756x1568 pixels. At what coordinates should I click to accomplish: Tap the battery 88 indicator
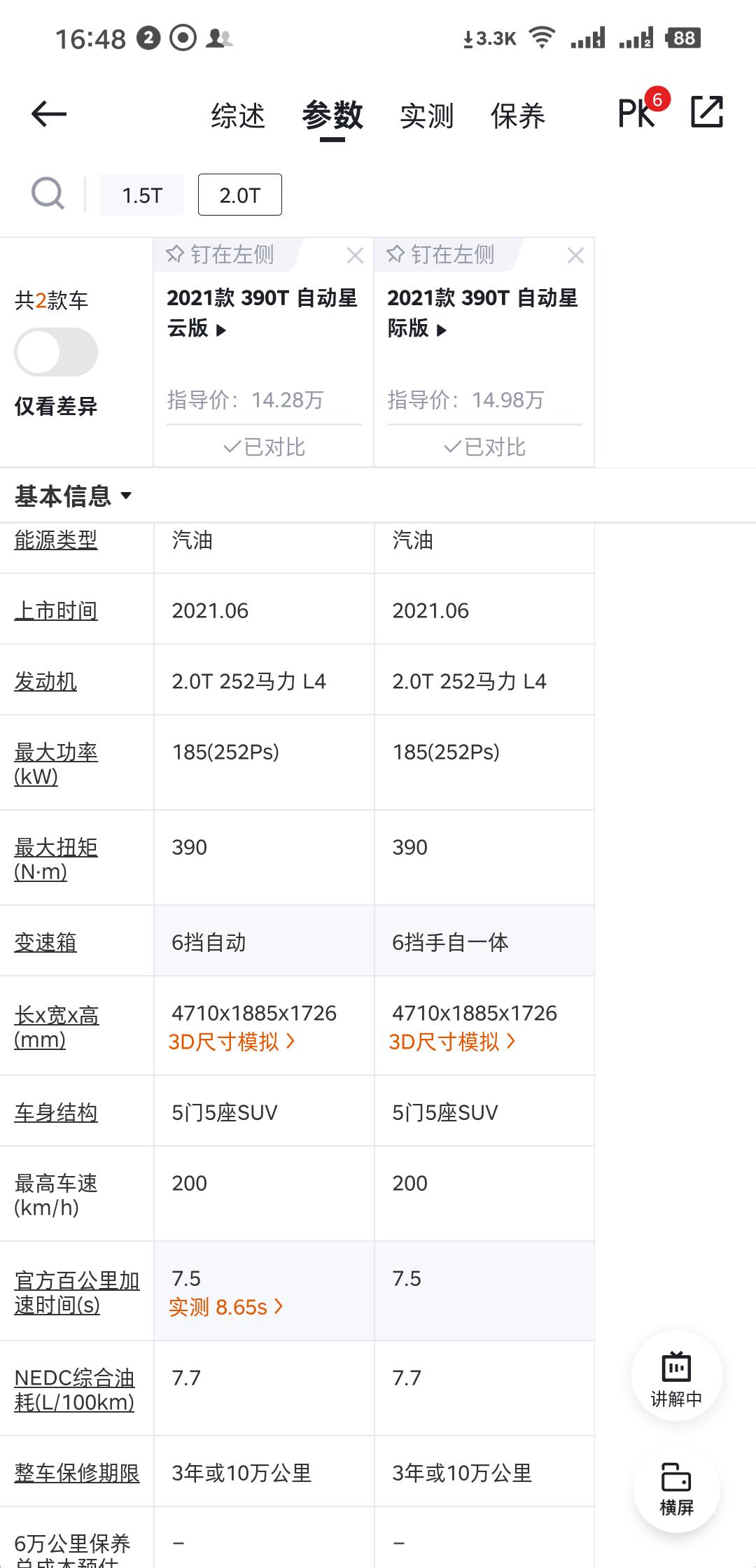click(x=683, y=37)
